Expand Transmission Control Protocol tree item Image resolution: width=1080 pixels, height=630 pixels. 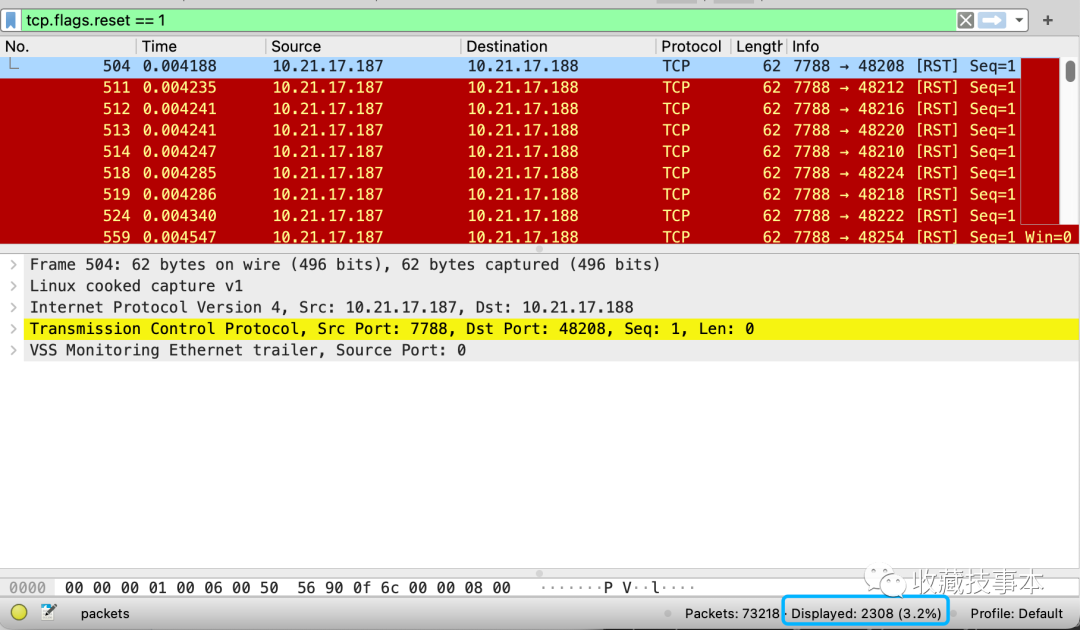[13, 328]
